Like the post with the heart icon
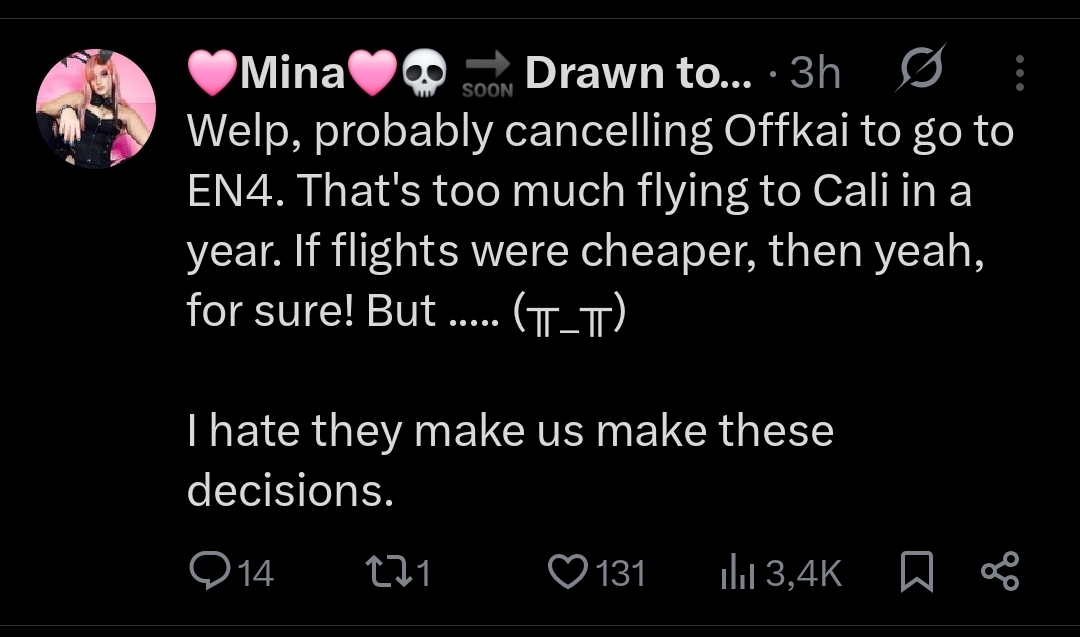1080x637 pixels. tap(567, 572)
